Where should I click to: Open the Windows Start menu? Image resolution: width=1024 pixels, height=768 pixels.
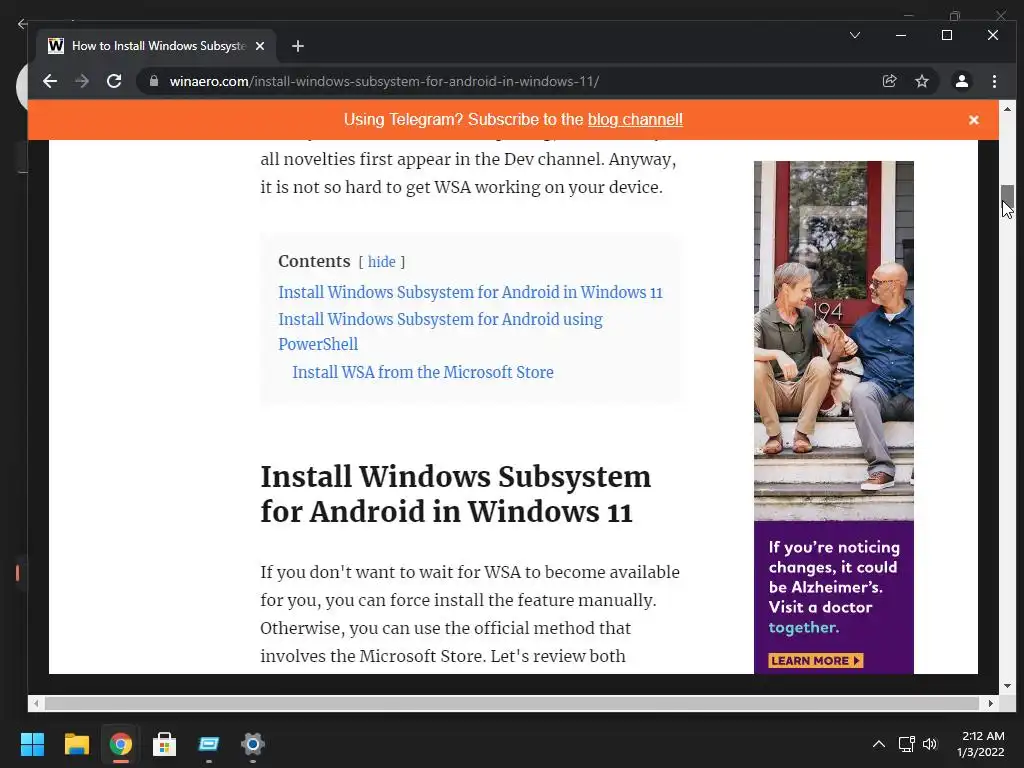(32, 744)
